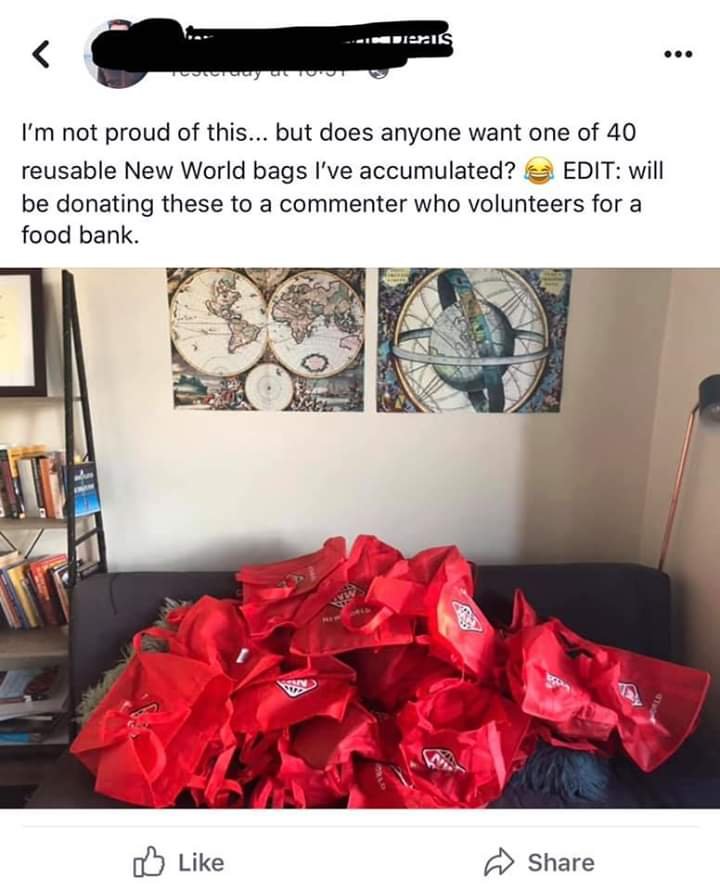Tap the Share arrow icon
Image resolution: width=720 pixels, height=890 pixels.
click(x=499, y=862)
